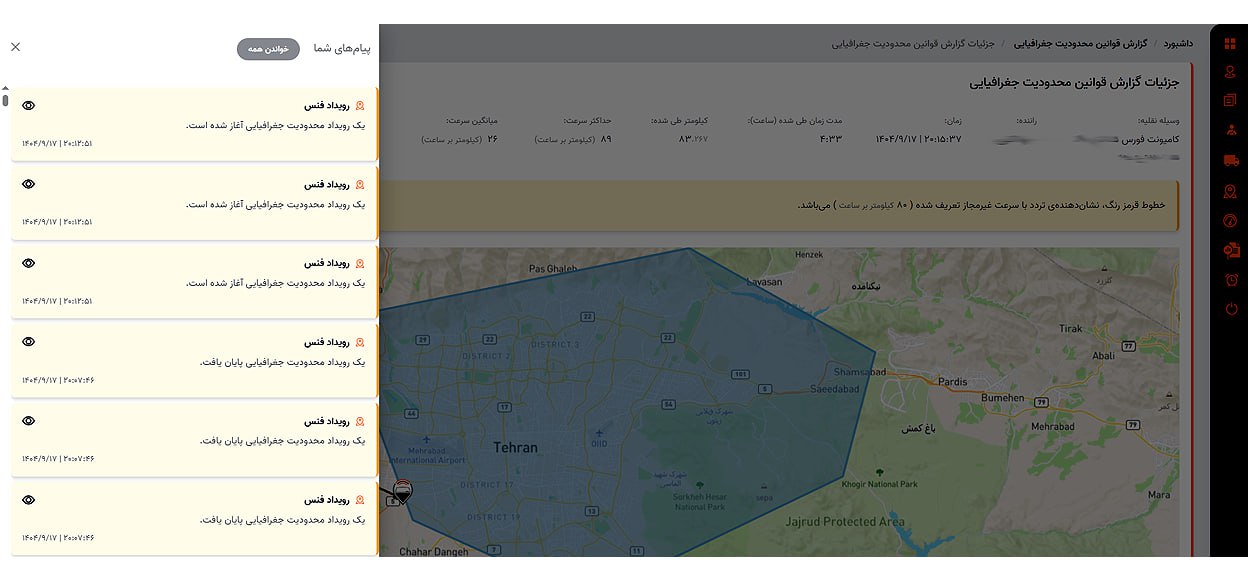Close the messages panel with X
Image resolution: width=1248 pixels, height=581 pixels.
(15, 47)
